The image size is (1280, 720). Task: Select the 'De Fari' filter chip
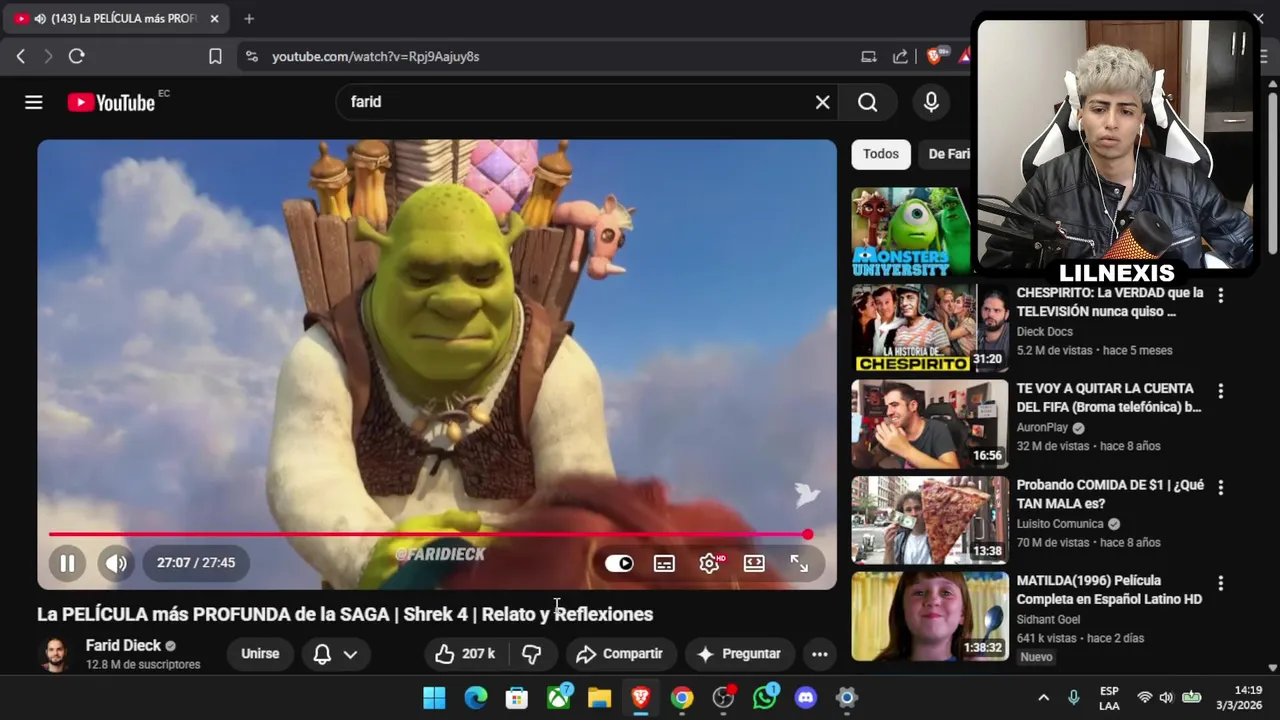tap(946, 154)
